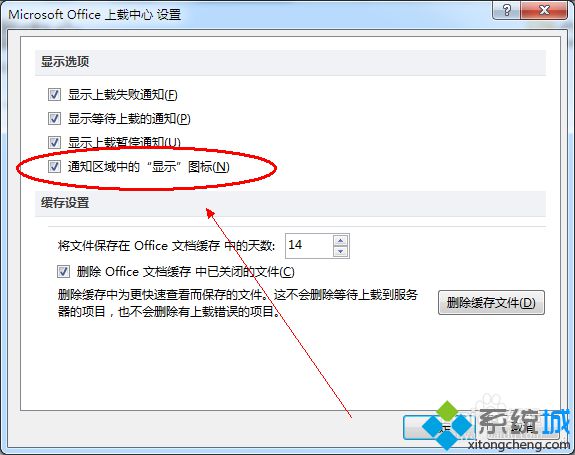Decrease cache days with the down arrow
575x455 pixels.
pyautogui.click(x=341, y=251)
